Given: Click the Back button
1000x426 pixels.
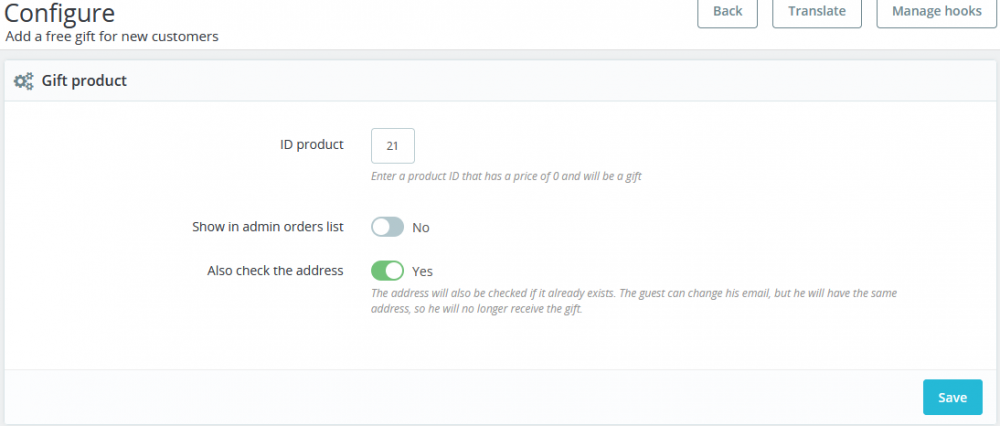Looking at the screenshot, I should point(728,12).
